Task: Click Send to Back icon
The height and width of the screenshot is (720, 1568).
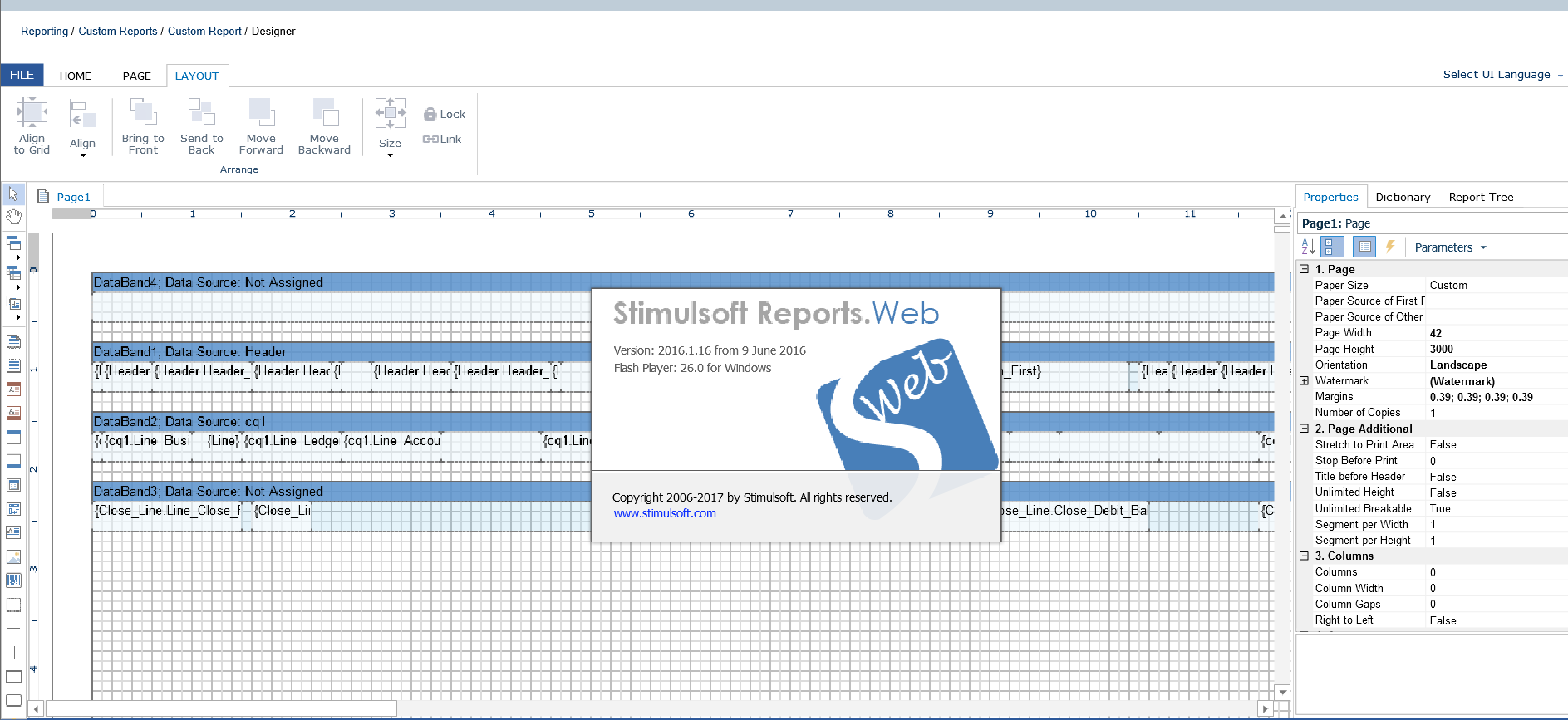Action: (202, 112)
